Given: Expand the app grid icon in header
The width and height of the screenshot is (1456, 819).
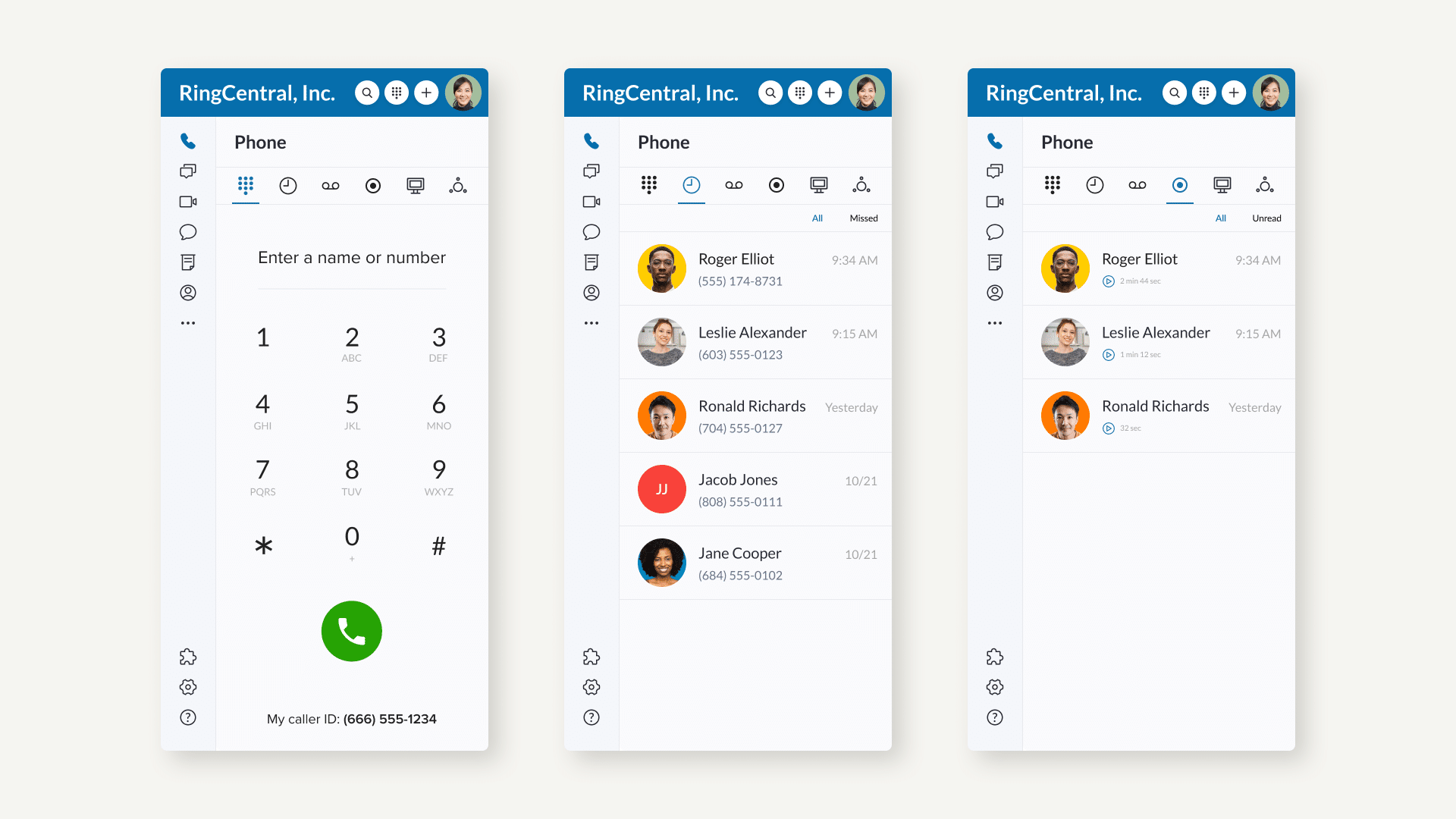Looking at the screenshot, I should point(397,92).
